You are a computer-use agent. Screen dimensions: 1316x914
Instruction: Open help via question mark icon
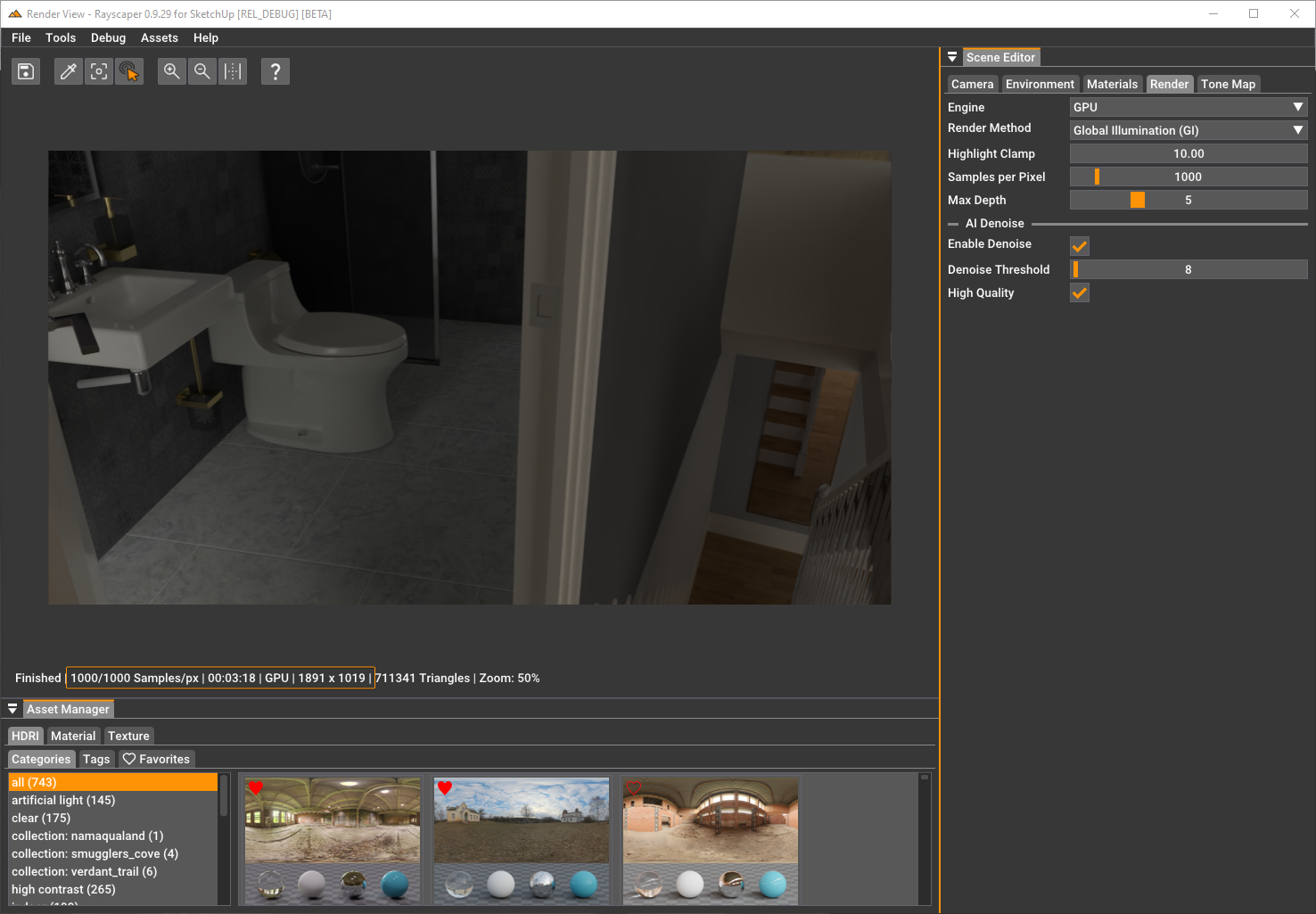click(x=276, y=71)
